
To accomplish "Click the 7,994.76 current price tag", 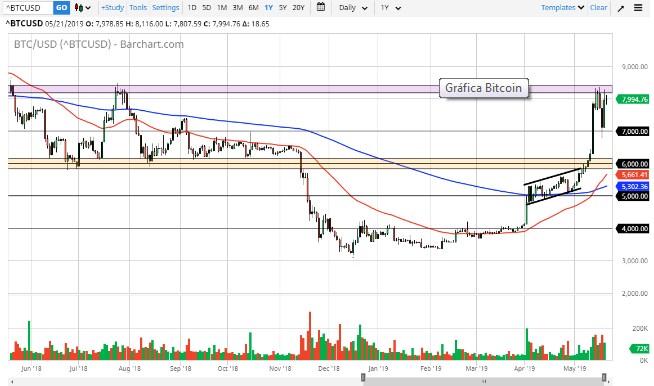I will pos(633,99).
